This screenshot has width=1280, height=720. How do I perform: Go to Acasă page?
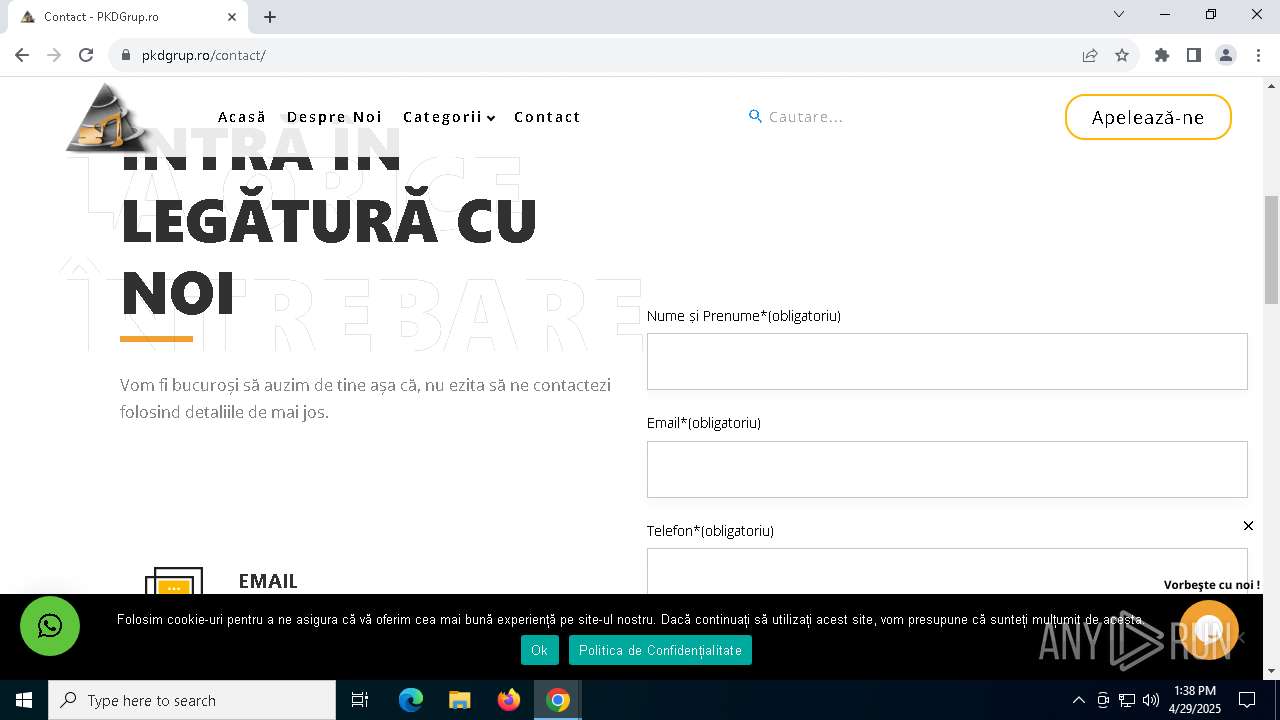coord(242,117)
